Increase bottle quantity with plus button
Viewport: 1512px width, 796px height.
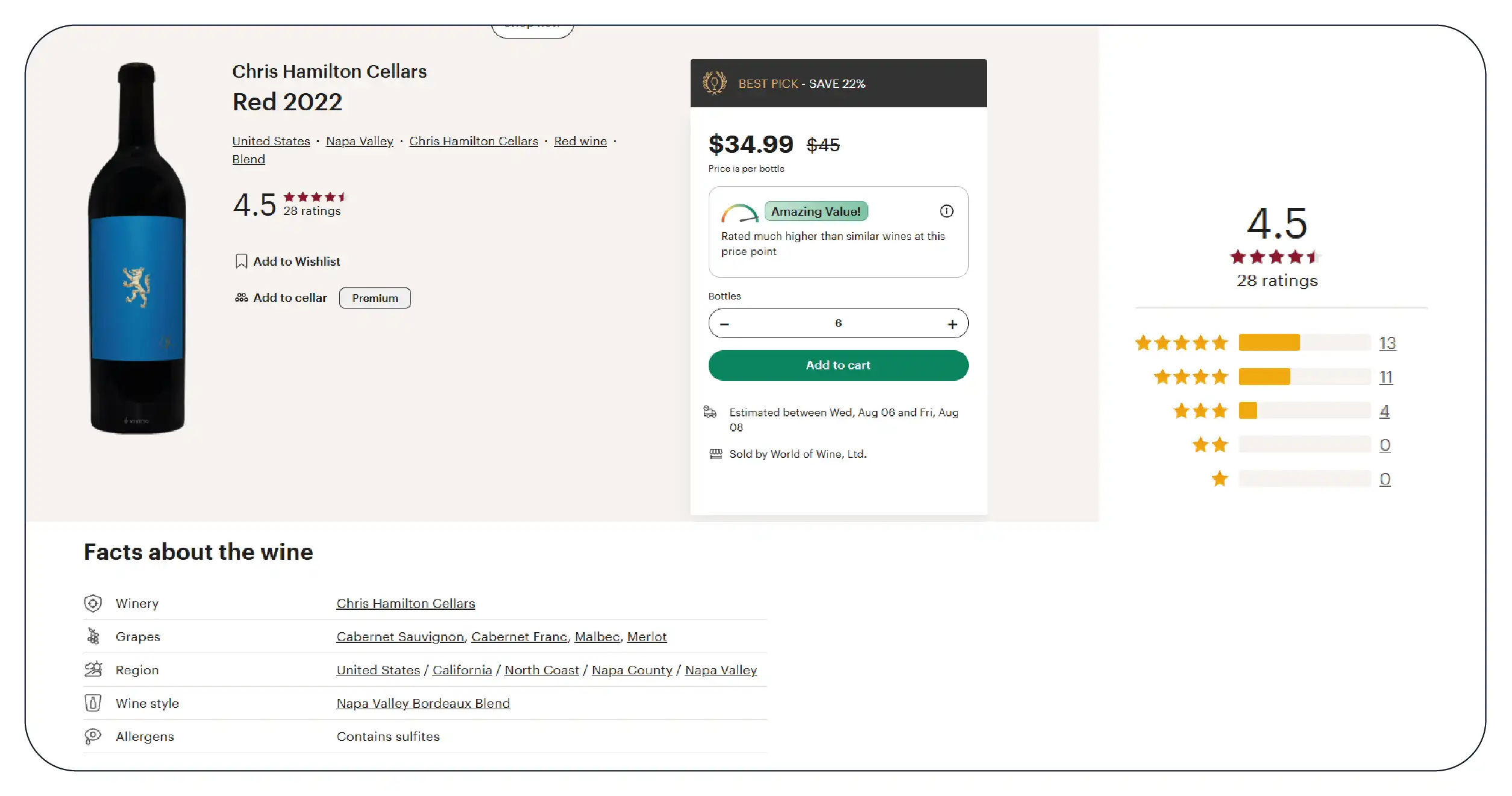952,324
